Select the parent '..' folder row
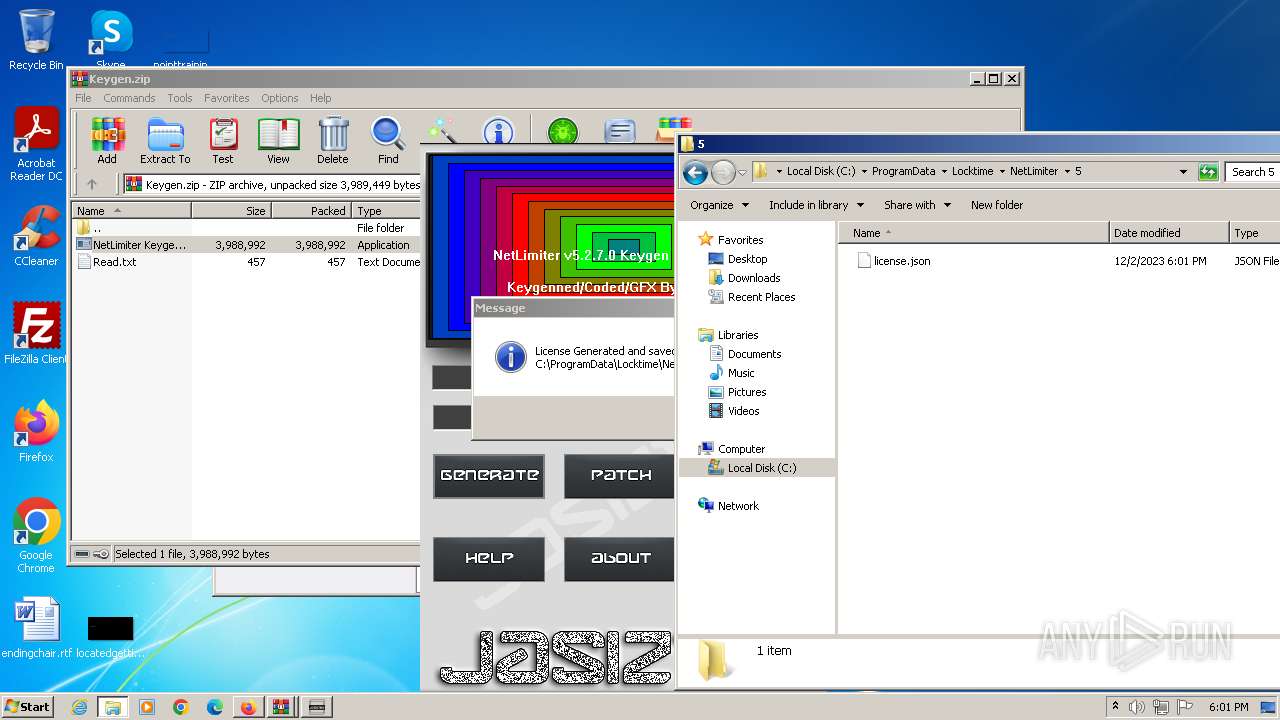1280x720 pixels. click(x=246, y=228)
